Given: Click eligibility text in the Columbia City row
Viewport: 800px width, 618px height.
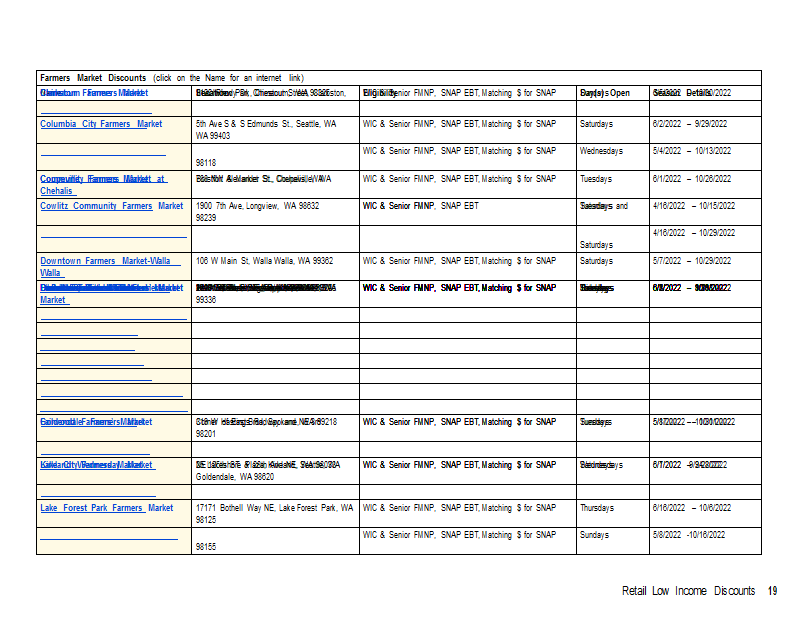Looking at the screenshot, I should 459,124.
